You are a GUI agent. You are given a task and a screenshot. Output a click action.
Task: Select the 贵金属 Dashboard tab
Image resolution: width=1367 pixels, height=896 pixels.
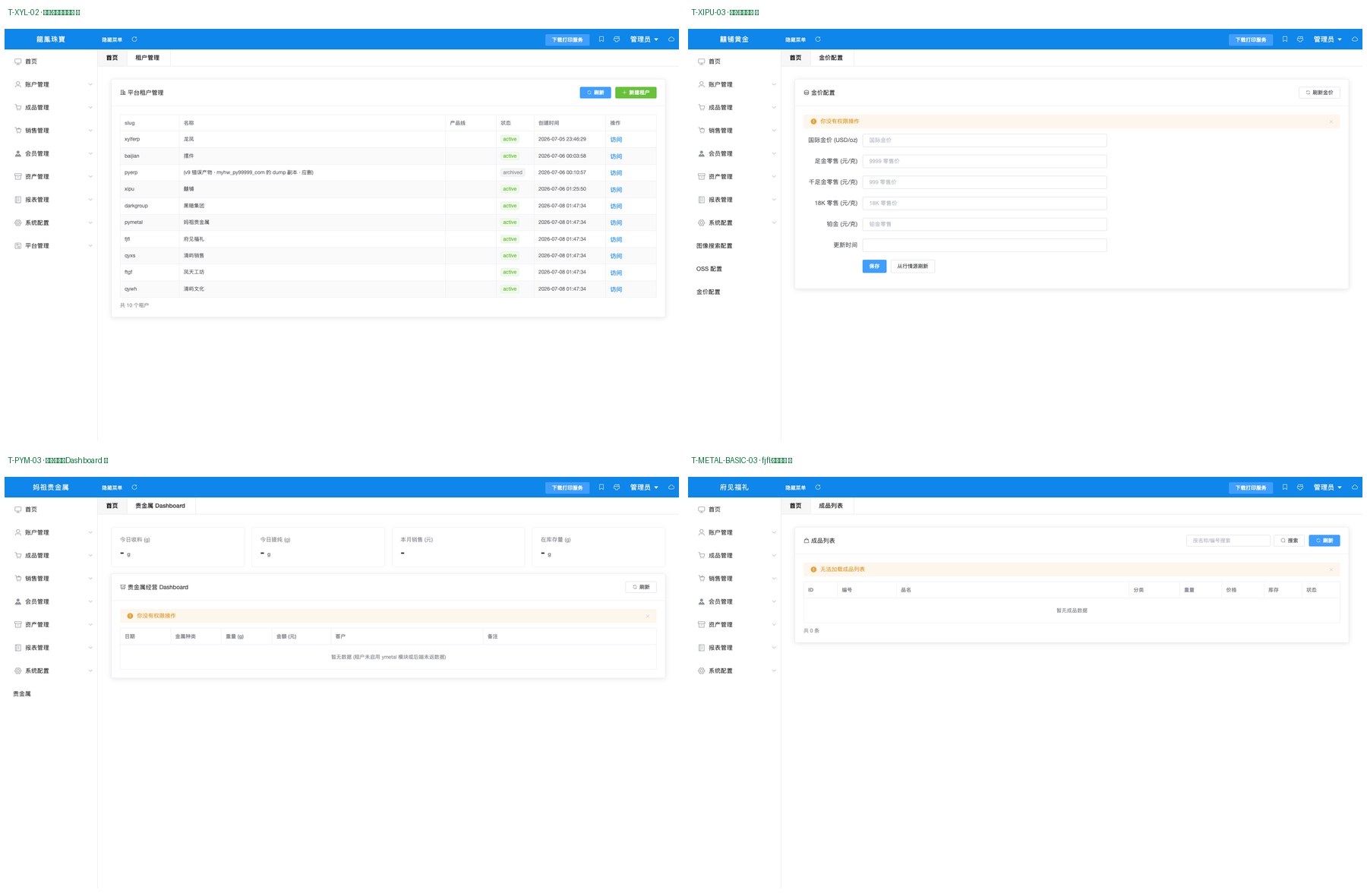coord(160,506)
